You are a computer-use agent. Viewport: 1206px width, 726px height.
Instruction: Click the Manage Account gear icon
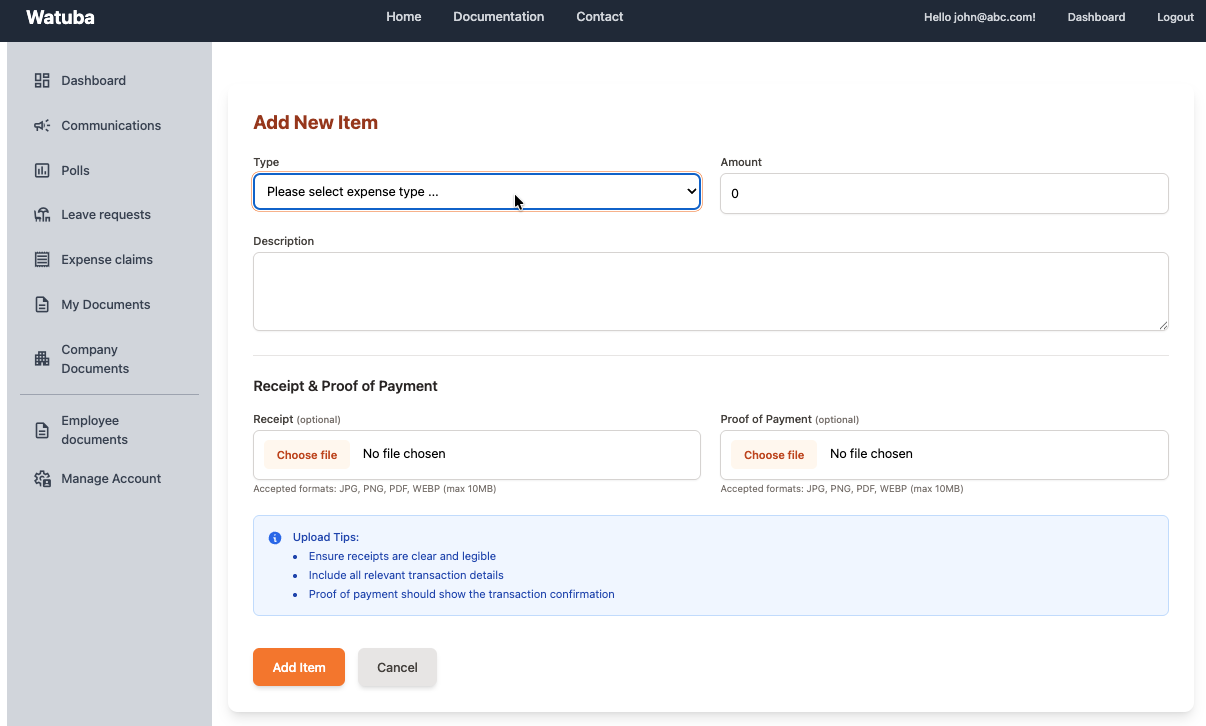tap(42, 479)
